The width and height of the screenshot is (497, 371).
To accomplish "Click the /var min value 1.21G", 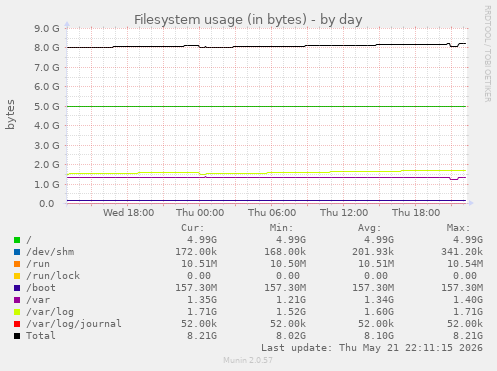I will [291, 300].
